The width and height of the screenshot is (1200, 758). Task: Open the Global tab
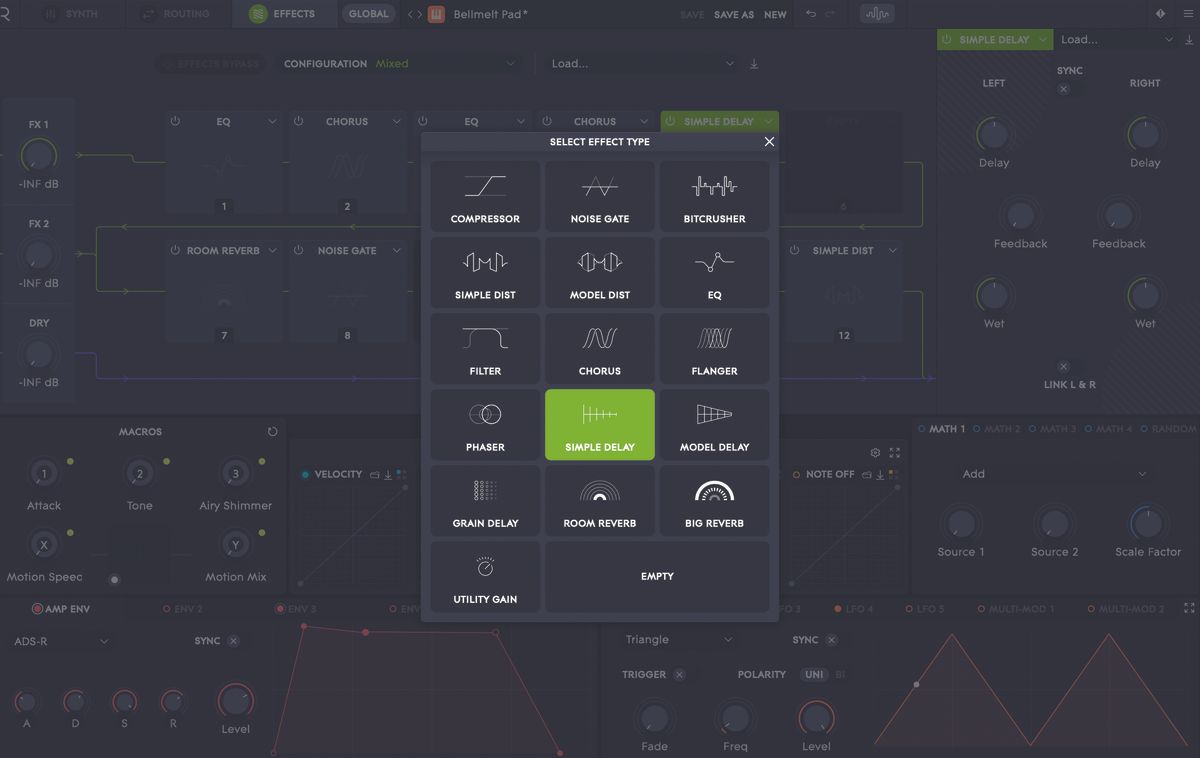(x=368, y=14)
